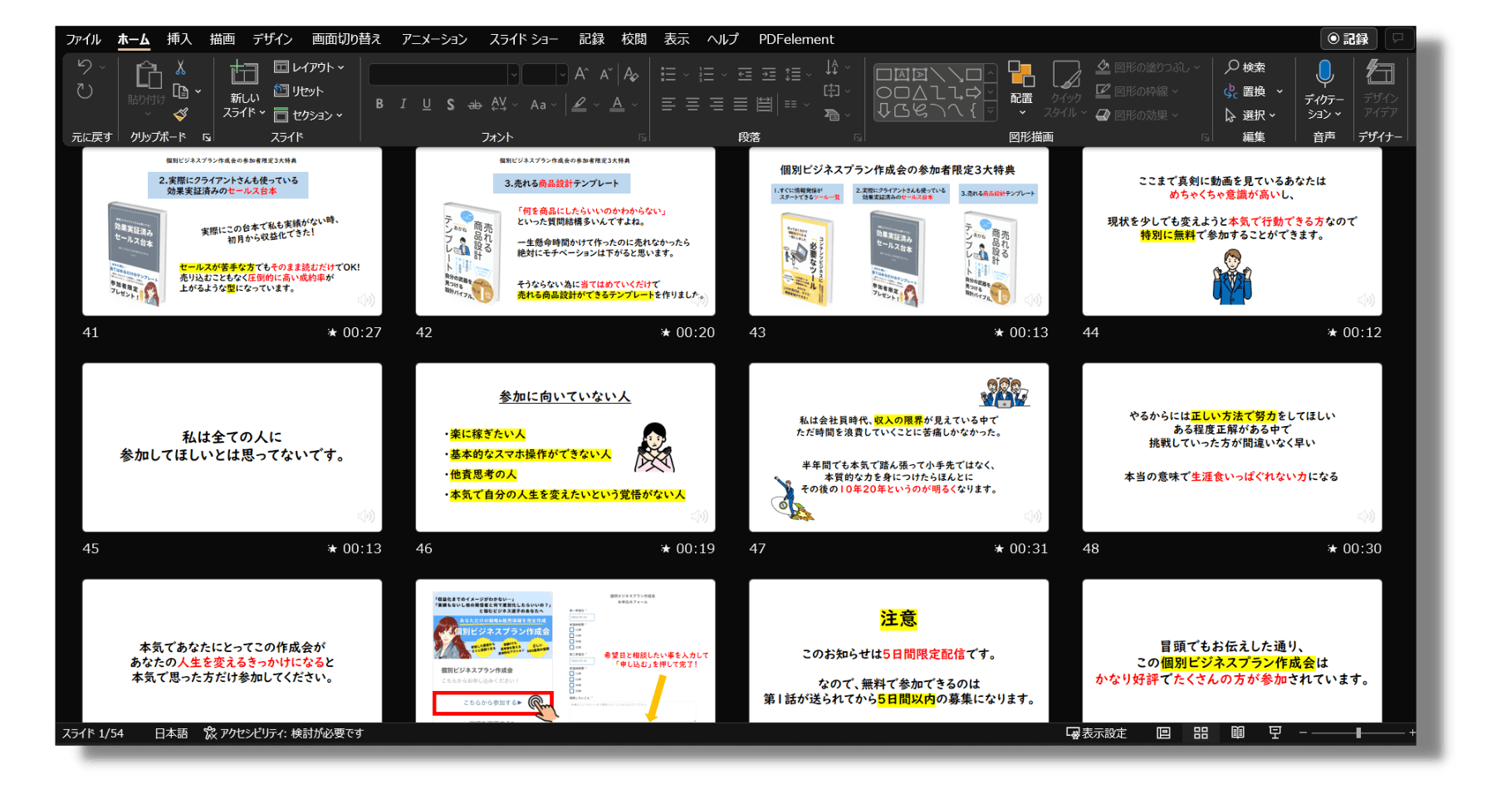Screen dimensions: 1512x799
Task: Click the text shadow S icon
Action: [450, 105]
